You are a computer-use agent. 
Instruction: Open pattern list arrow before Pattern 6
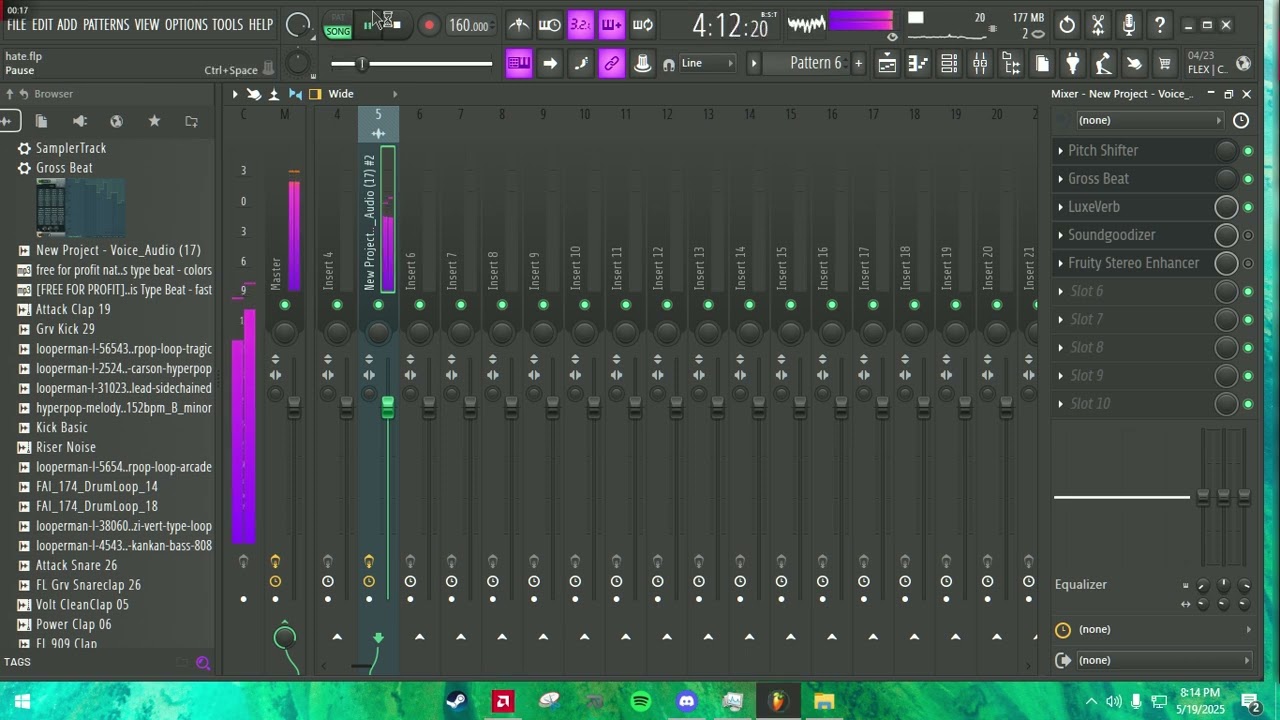(754, 63)
